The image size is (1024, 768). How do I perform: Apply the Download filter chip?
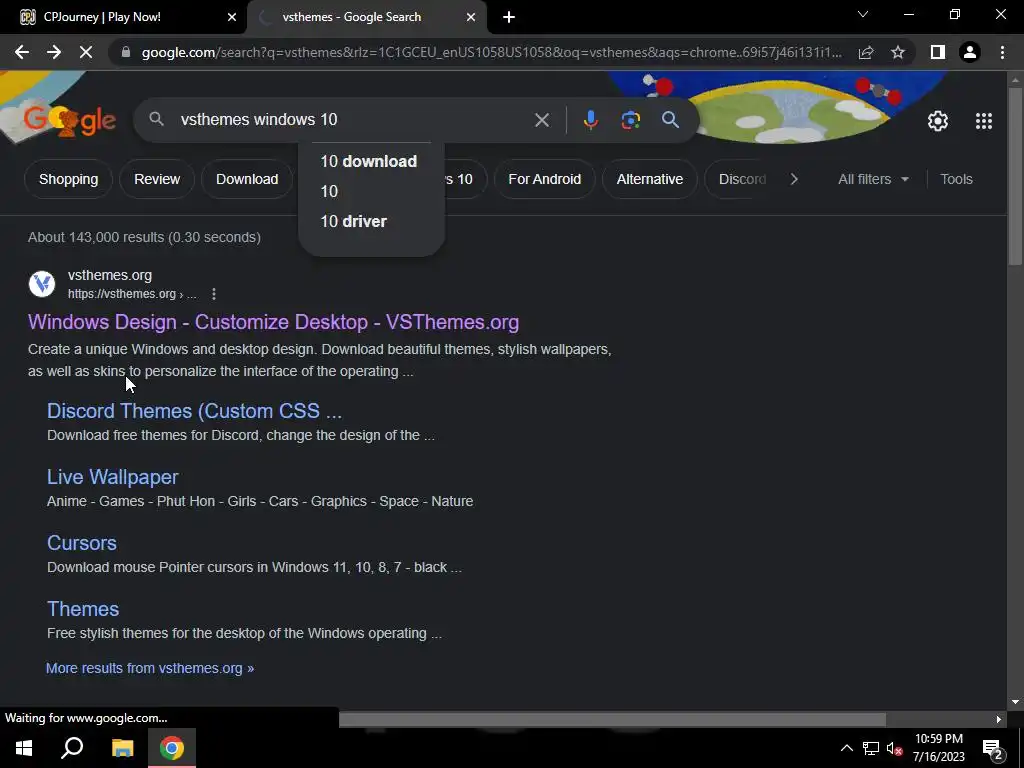pyautogui.click(x=247, y=179)
